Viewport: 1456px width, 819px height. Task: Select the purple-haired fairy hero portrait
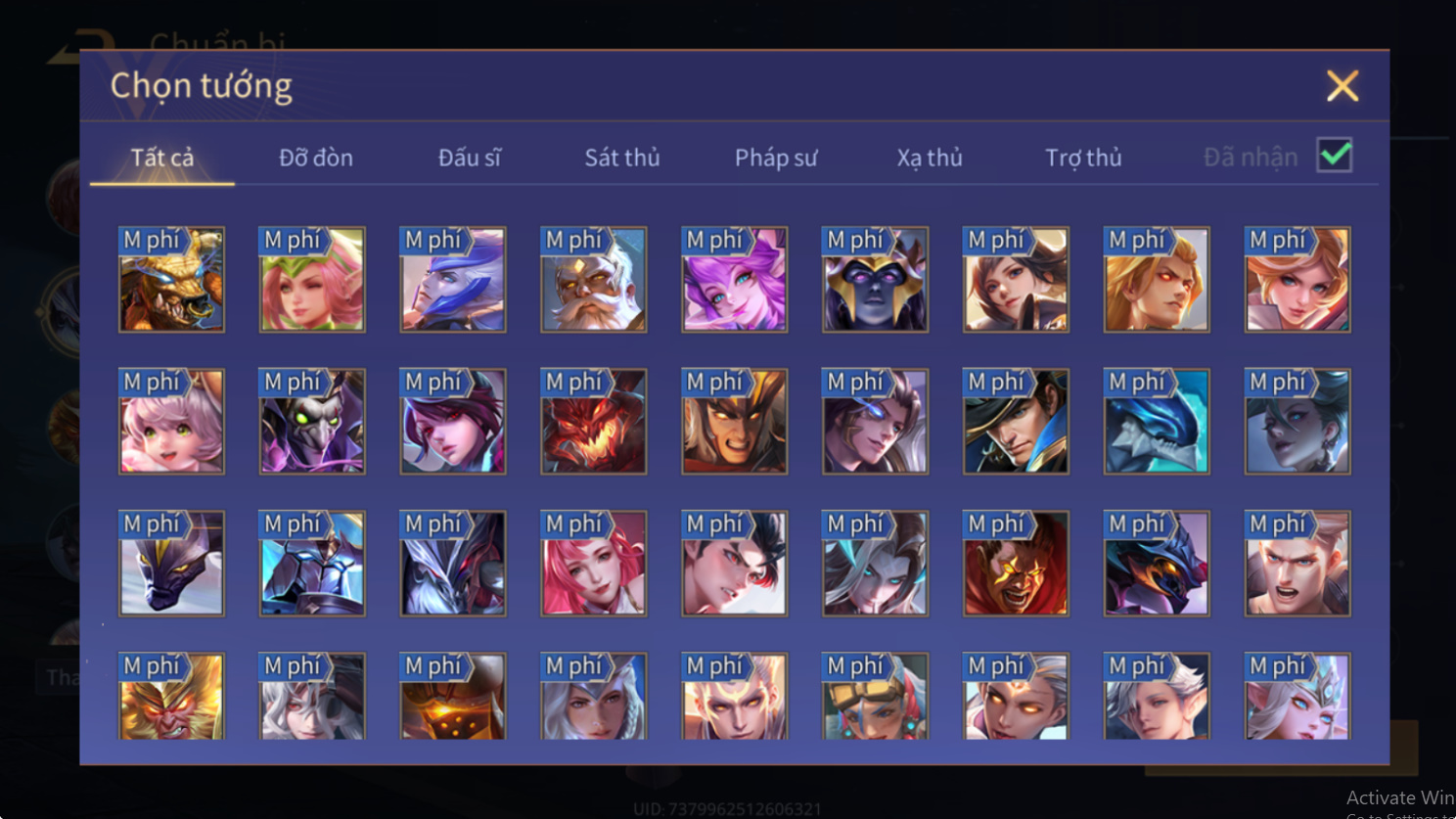point(735,280)
